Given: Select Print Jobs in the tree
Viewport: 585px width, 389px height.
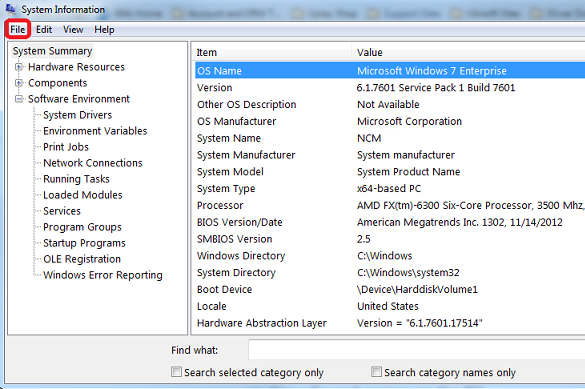Looking at the screenshot, I should (66, 147).
